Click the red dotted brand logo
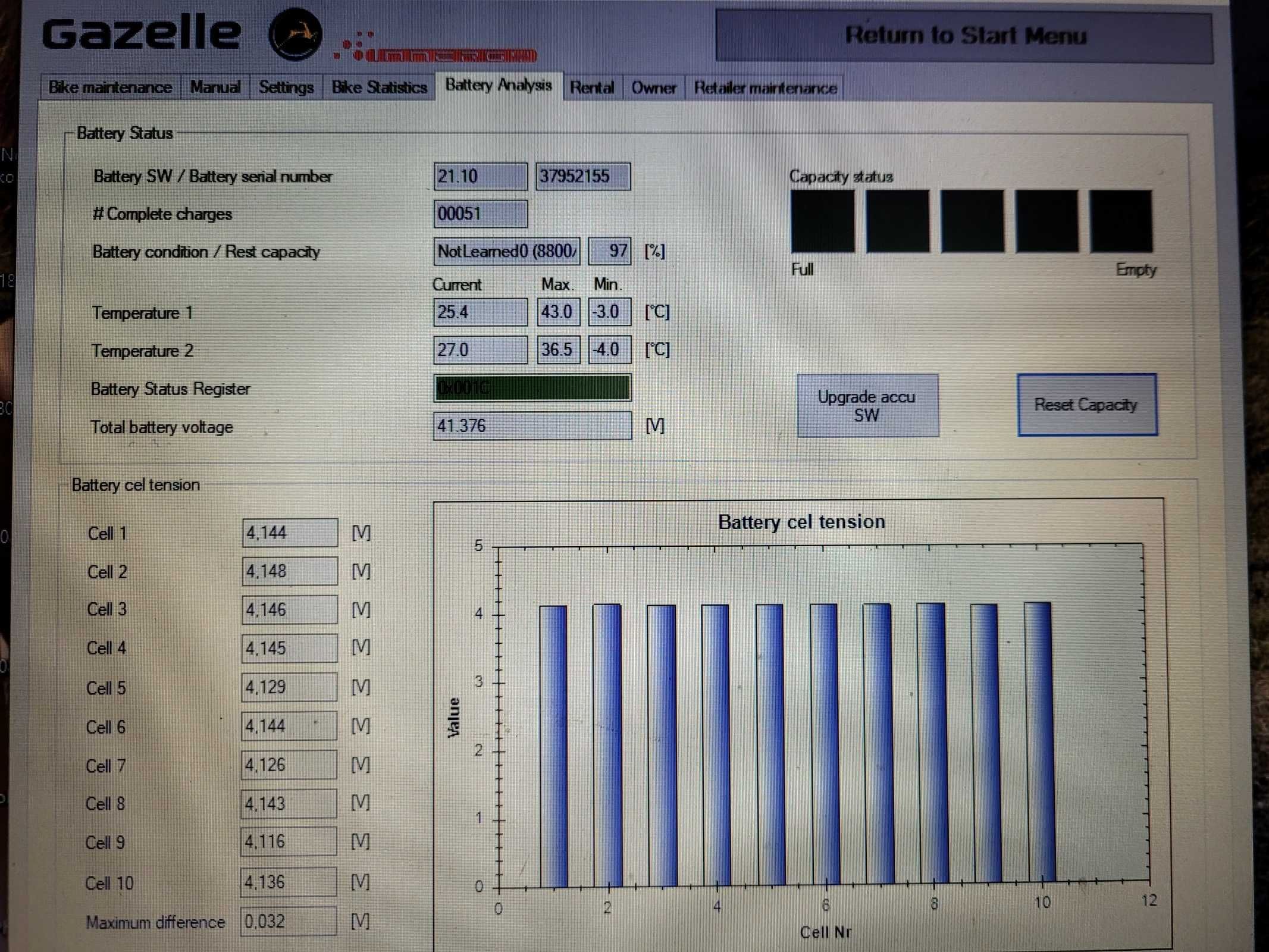 click(435, 47)
